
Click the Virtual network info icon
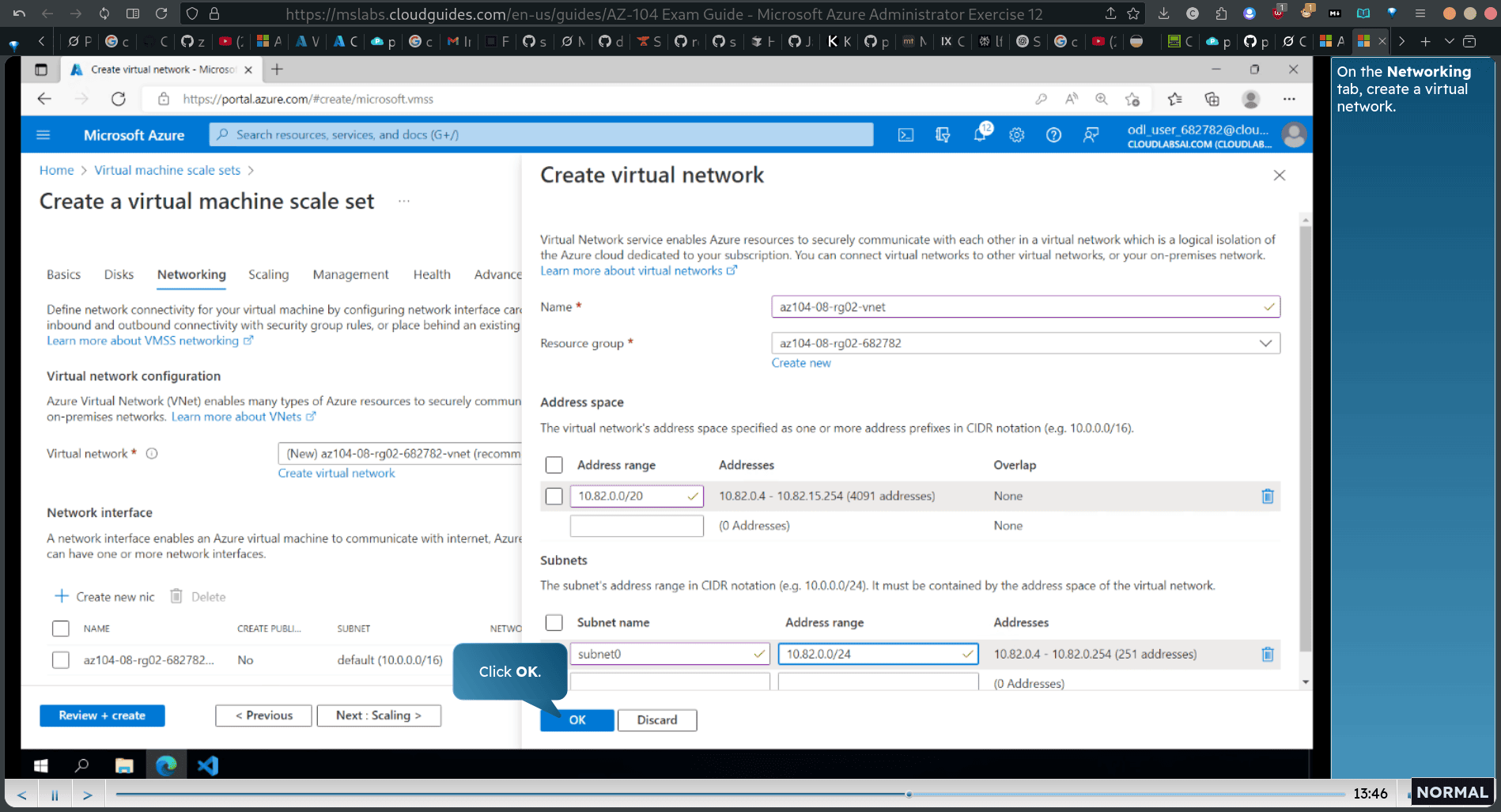152,454
